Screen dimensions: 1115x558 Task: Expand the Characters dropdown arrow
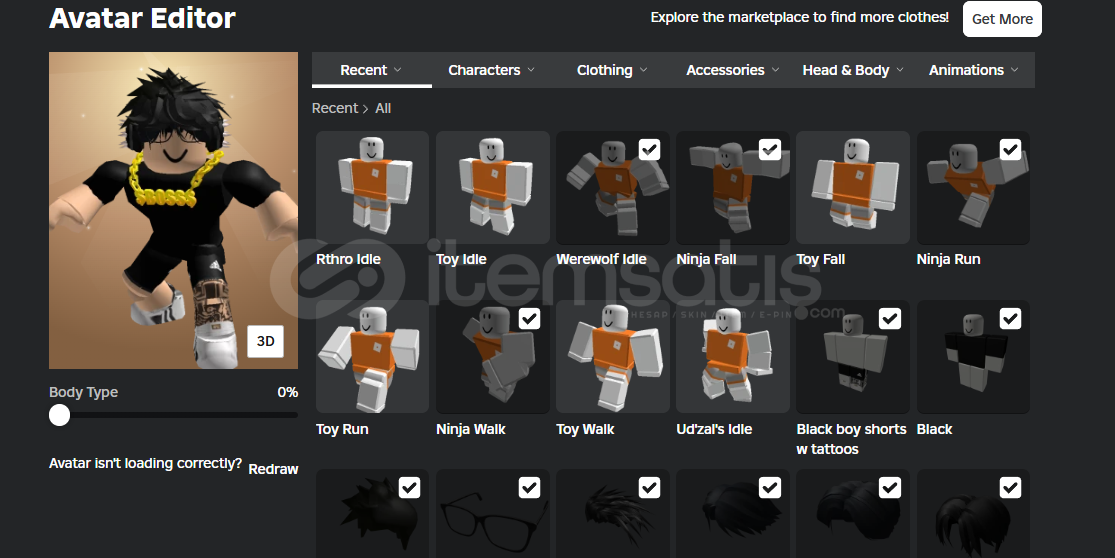coord(530,70)
